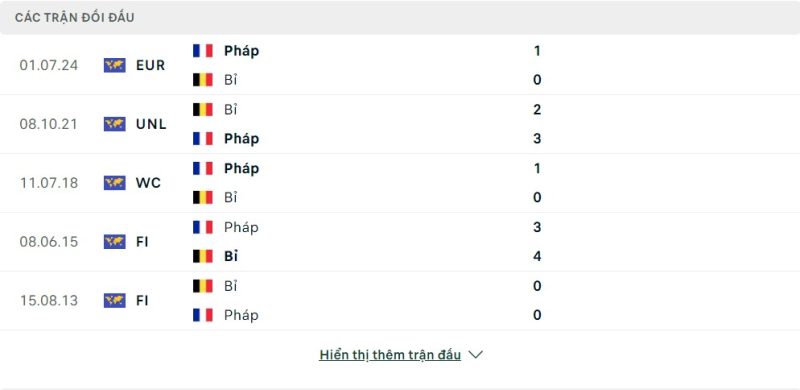800x390 pixels.
Task: Click the world map icon beside EUR
Action: click(115, 65)
